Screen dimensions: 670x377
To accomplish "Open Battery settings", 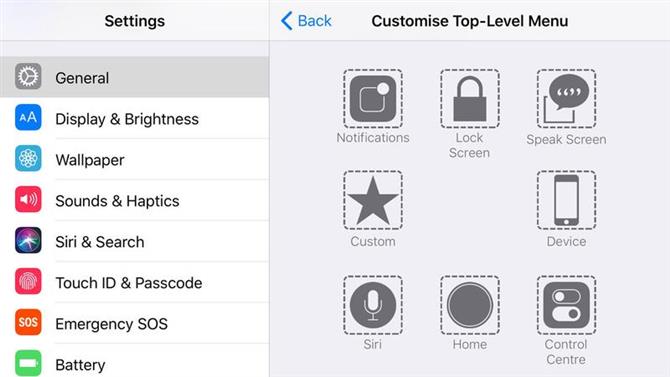I will [135, 362].
